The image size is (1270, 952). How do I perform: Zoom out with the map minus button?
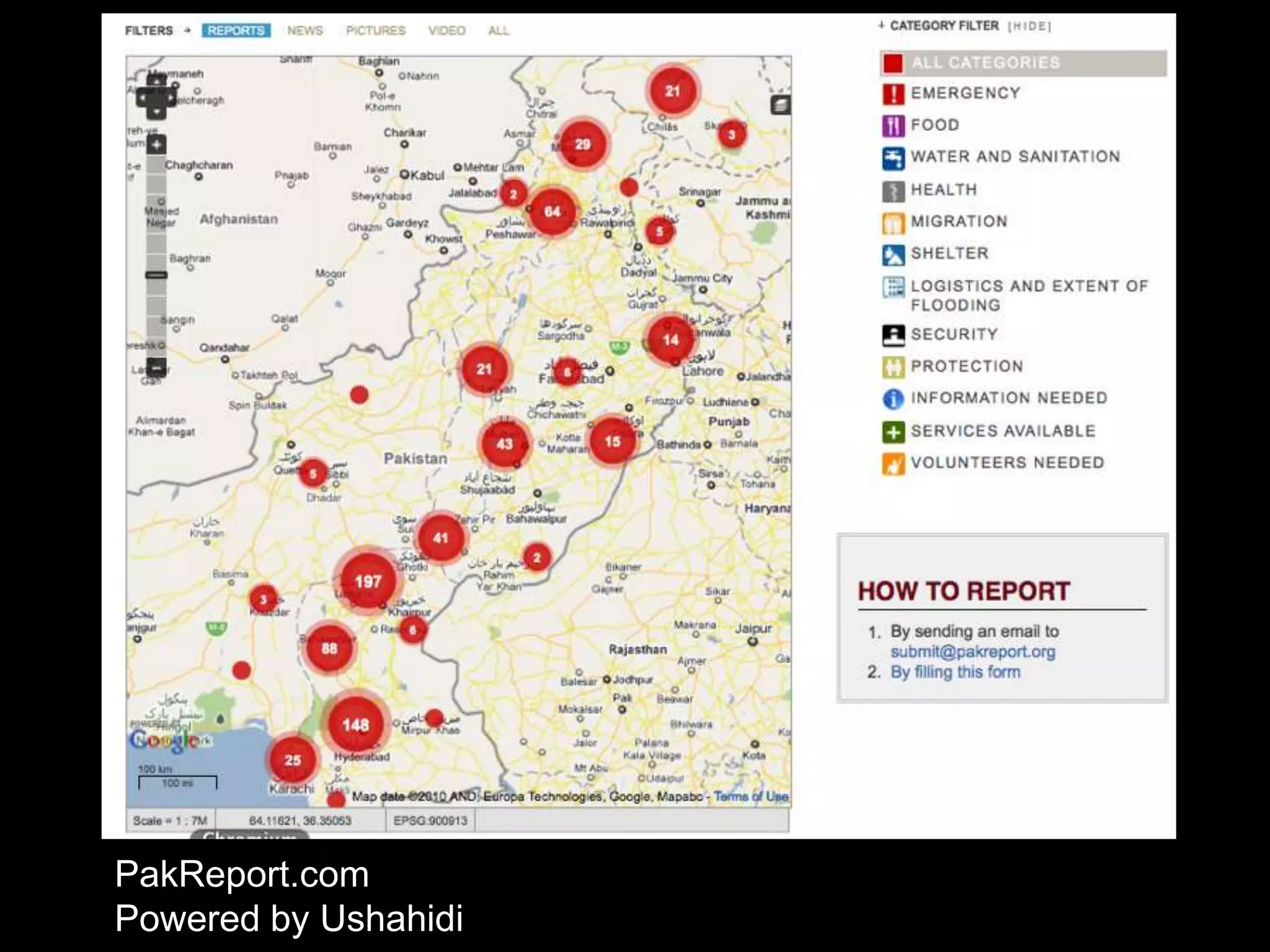tap(156, 368)
